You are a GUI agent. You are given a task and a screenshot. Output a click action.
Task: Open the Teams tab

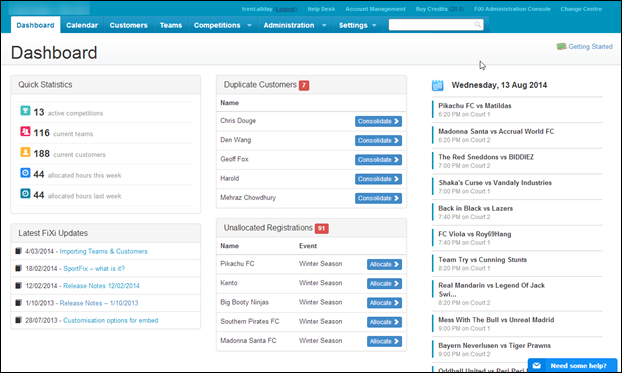171,25
